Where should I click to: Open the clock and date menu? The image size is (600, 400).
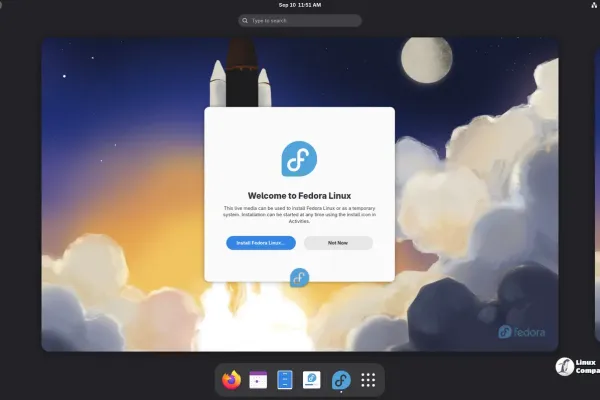coord(300,5)
